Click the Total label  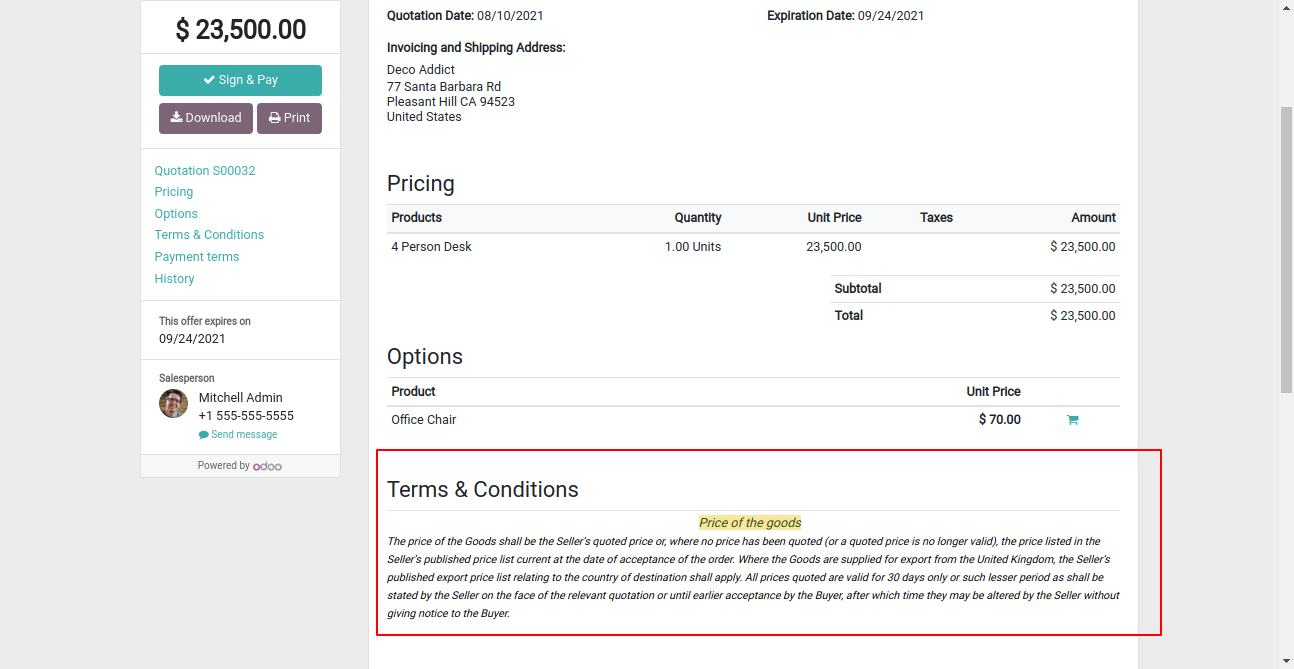(x=849, y=316)
